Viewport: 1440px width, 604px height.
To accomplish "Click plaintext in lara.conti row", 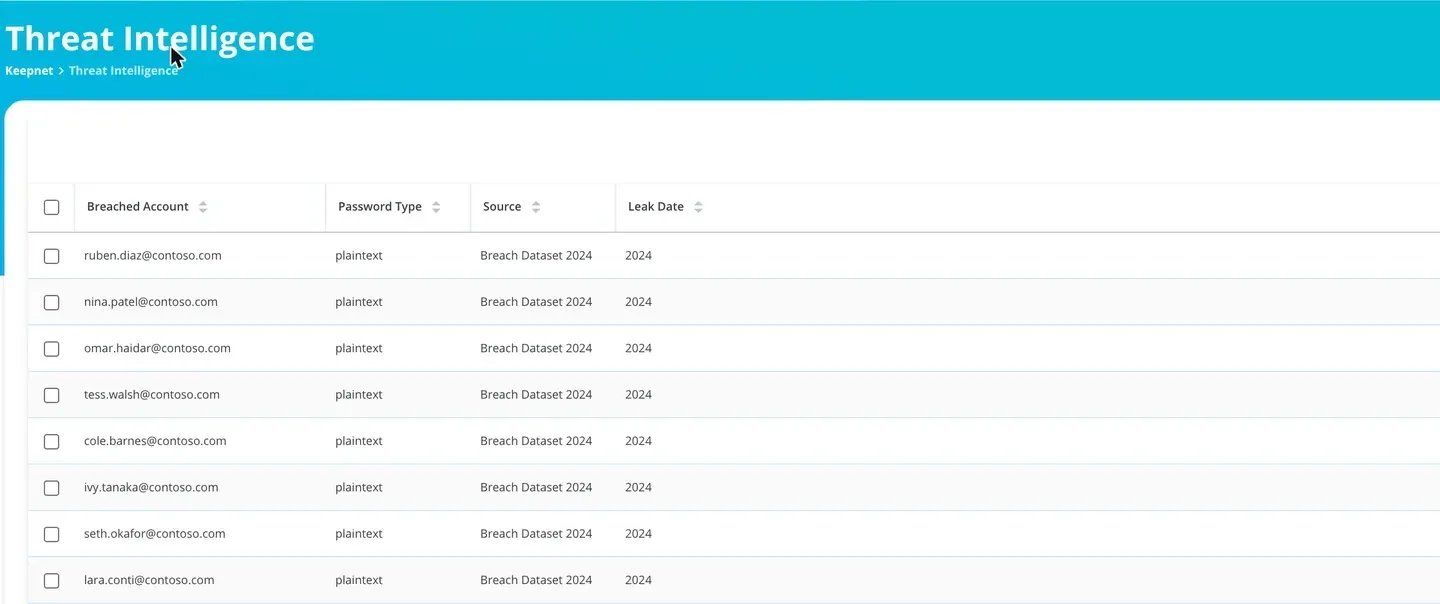I will tap(359, 580).
